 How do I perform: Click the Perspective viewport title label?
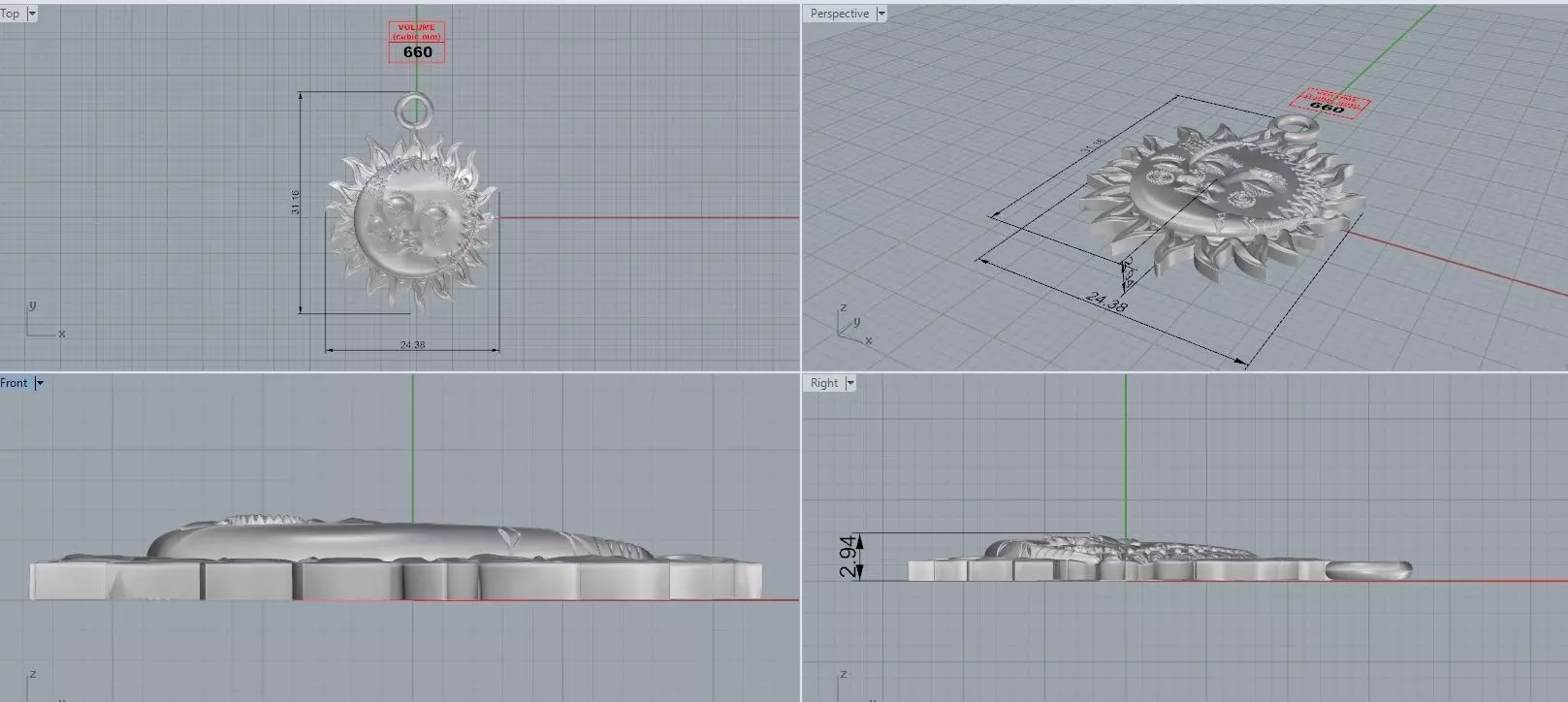(x=839, y=14)
